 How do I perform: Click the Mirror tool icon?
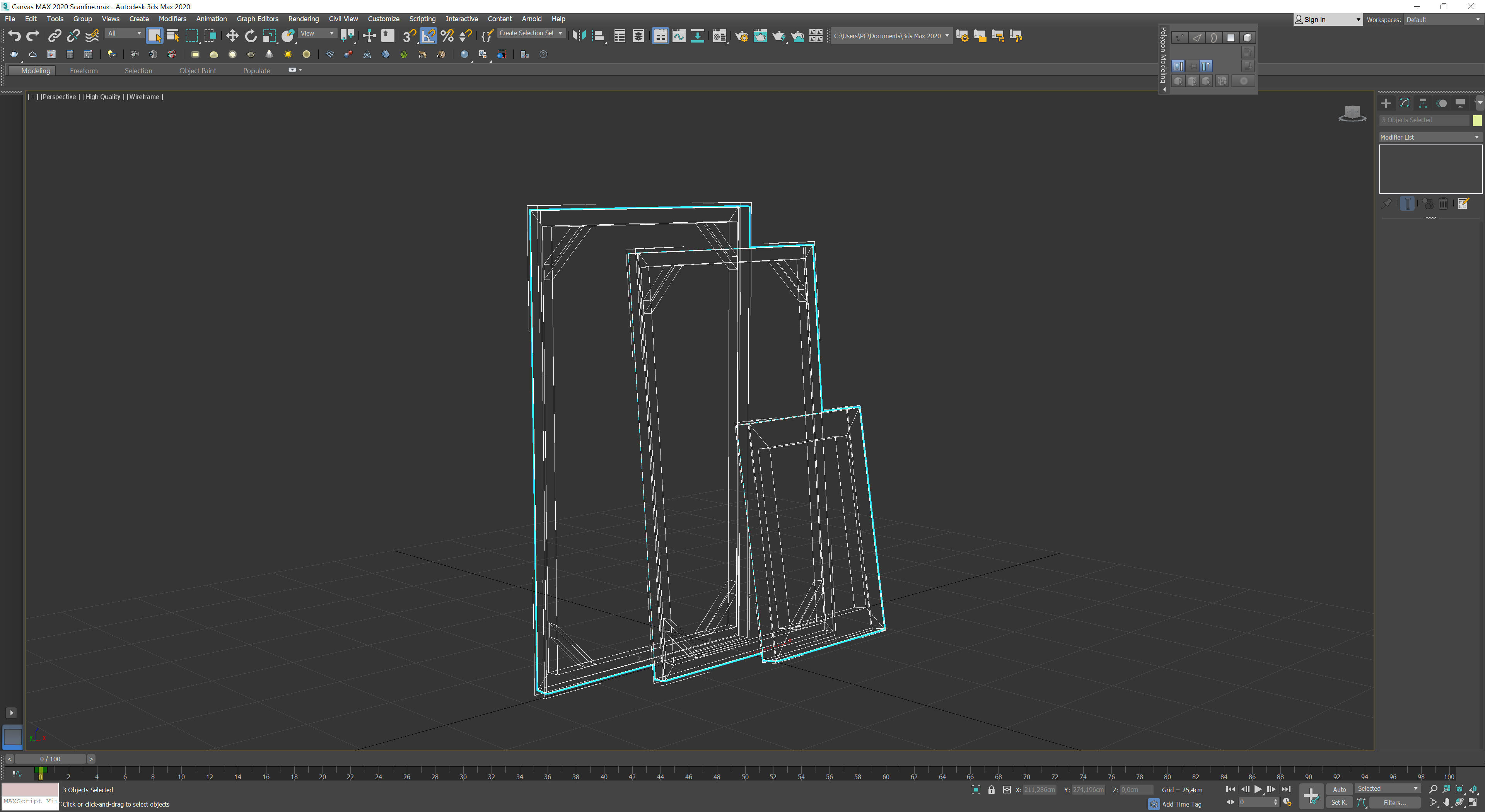click(x=579, y=36)
